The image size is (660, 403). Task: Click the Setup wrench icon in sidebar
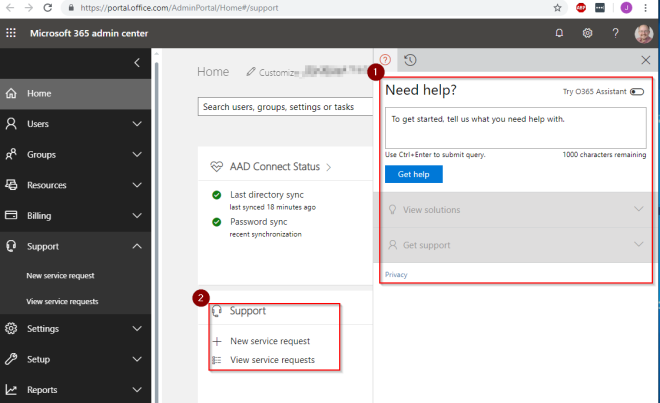pyautogui.click(x=11, y=359)
